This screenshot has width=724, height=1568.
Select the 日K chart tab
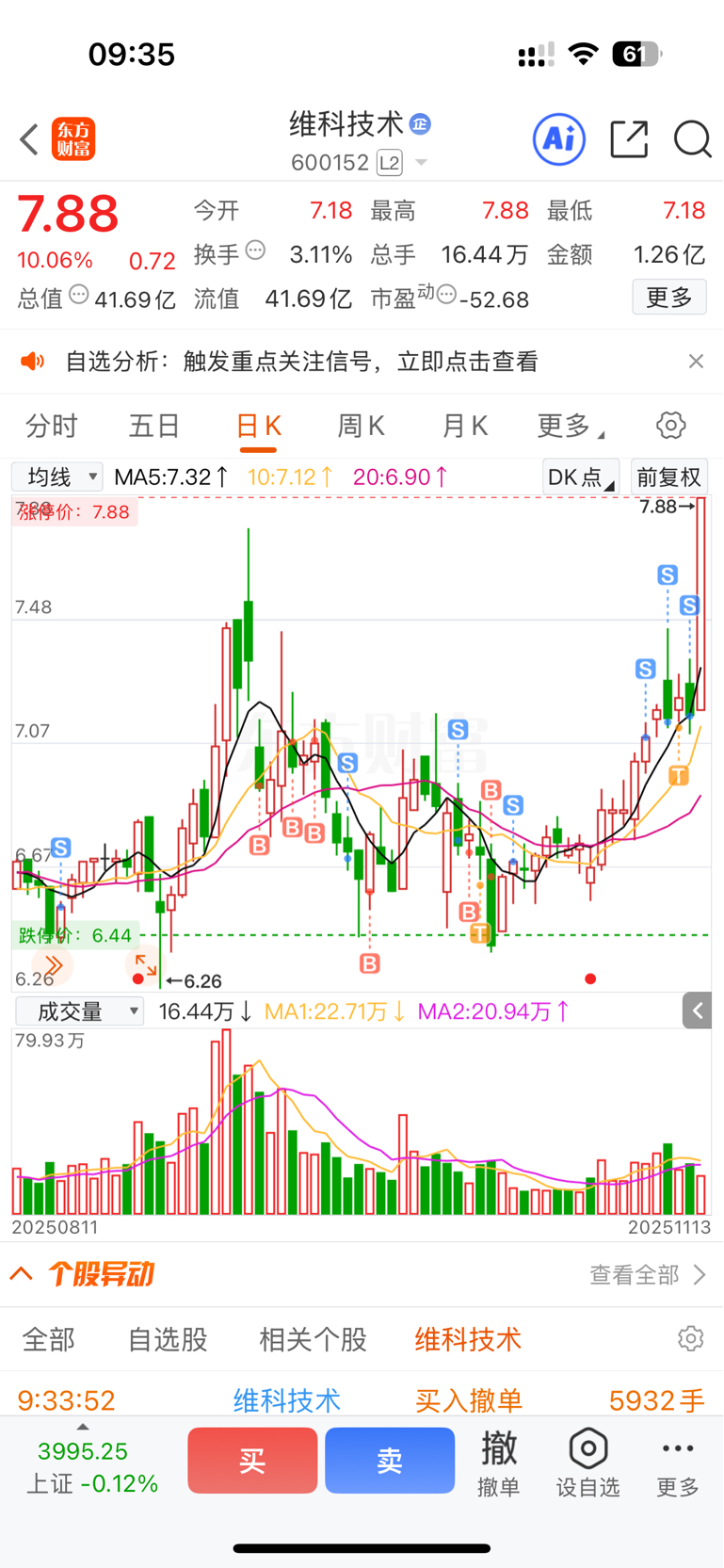tap(259, 427)
